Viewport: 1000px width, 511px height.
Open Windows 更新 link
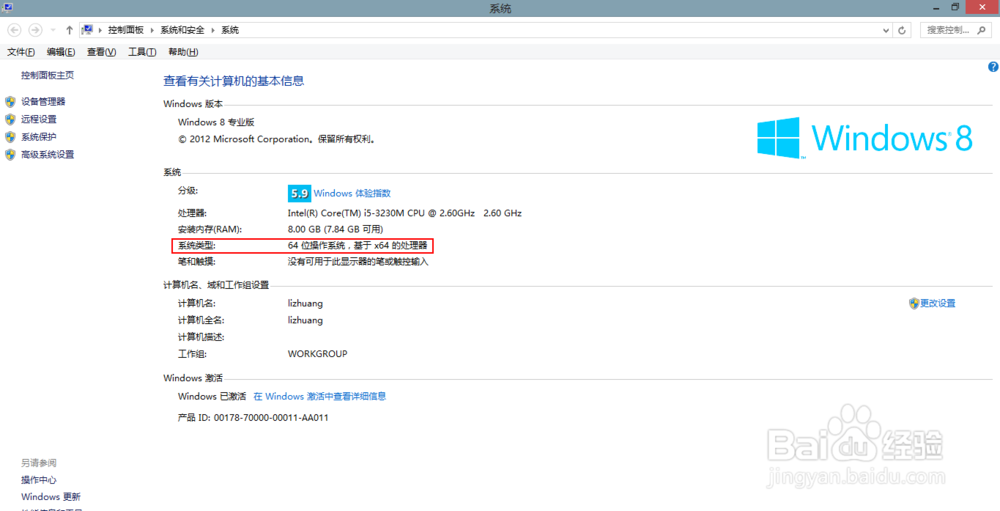[x=51, y=497]
